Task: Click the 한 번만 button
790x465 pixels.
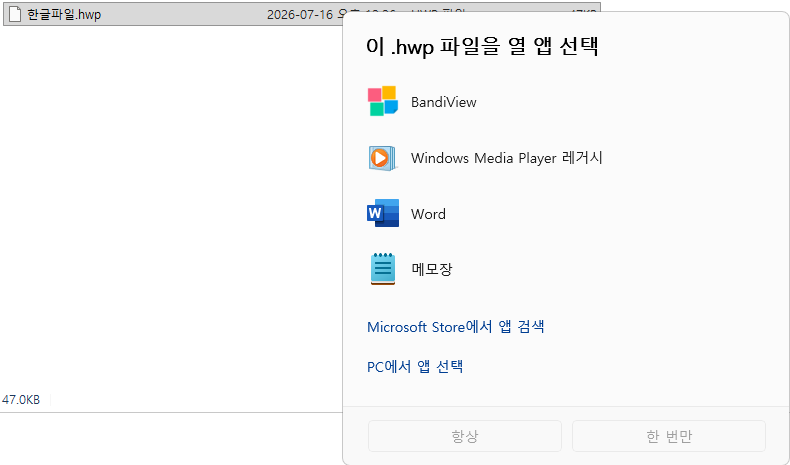Action: (x=669, y=436)
